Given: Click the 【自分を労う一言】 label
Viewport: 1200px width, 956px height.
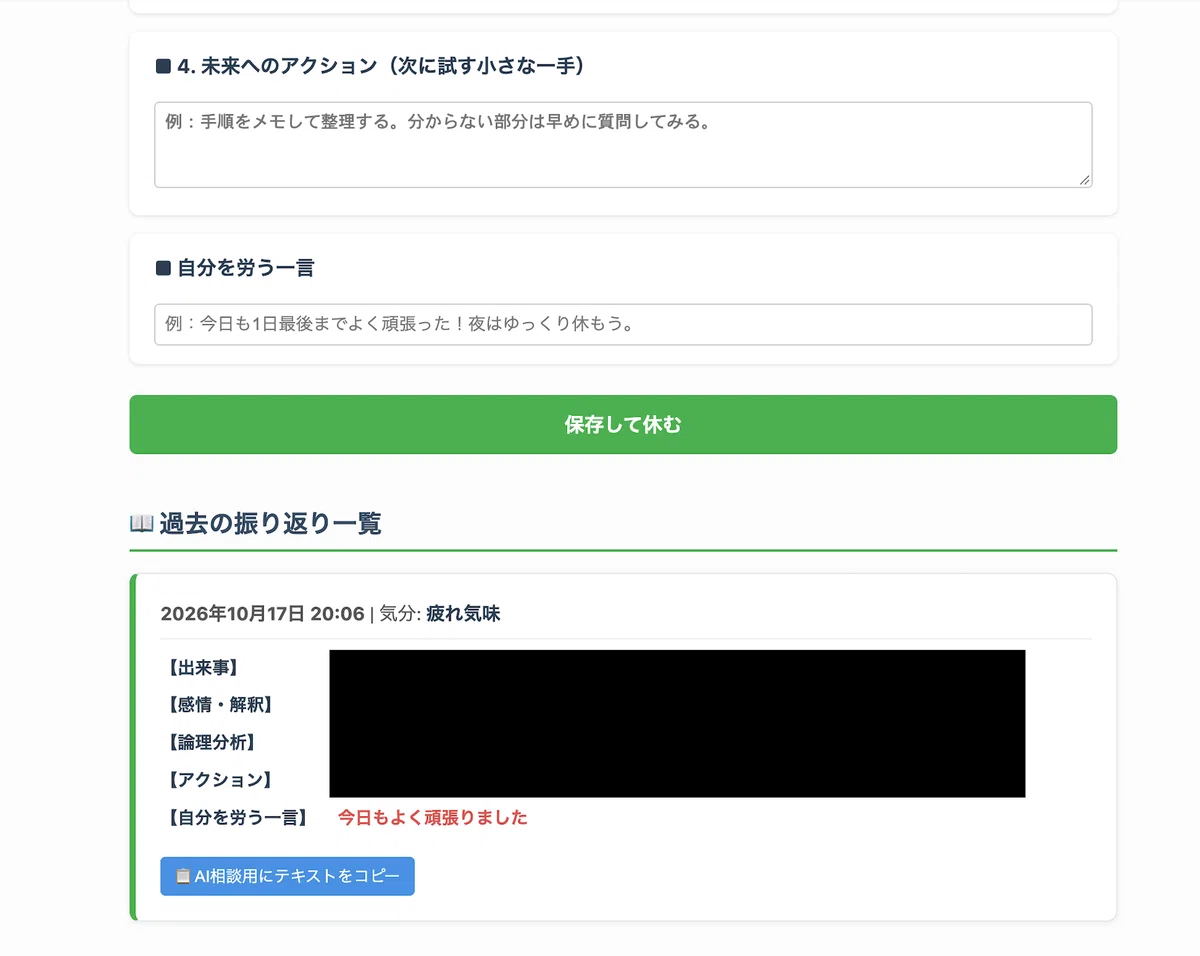Looking at the screenshot, I should pyautogui.click(x=238, y=817).
